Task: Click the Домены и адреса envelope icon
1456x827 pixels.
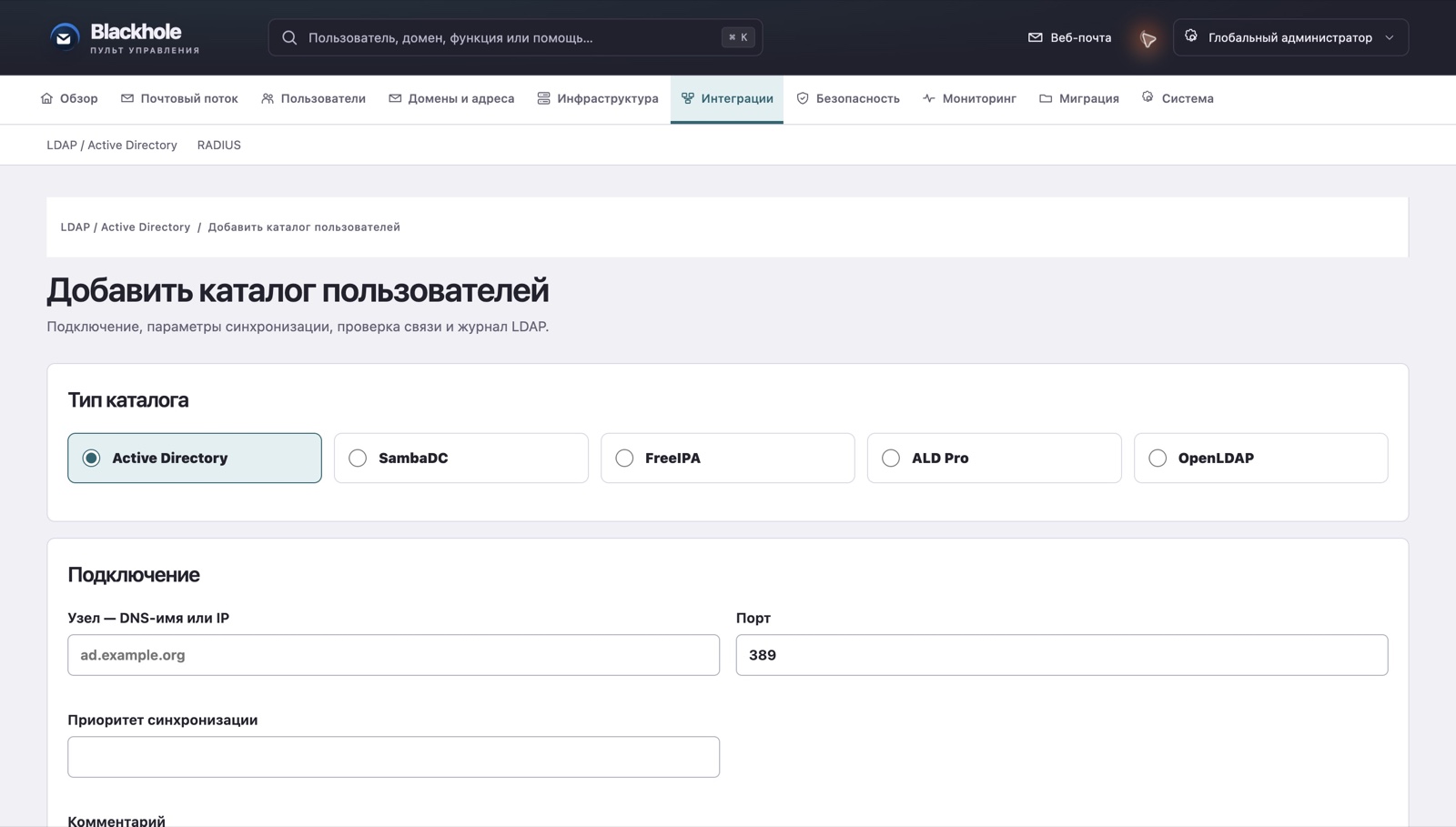Action: tap(395, 98)
